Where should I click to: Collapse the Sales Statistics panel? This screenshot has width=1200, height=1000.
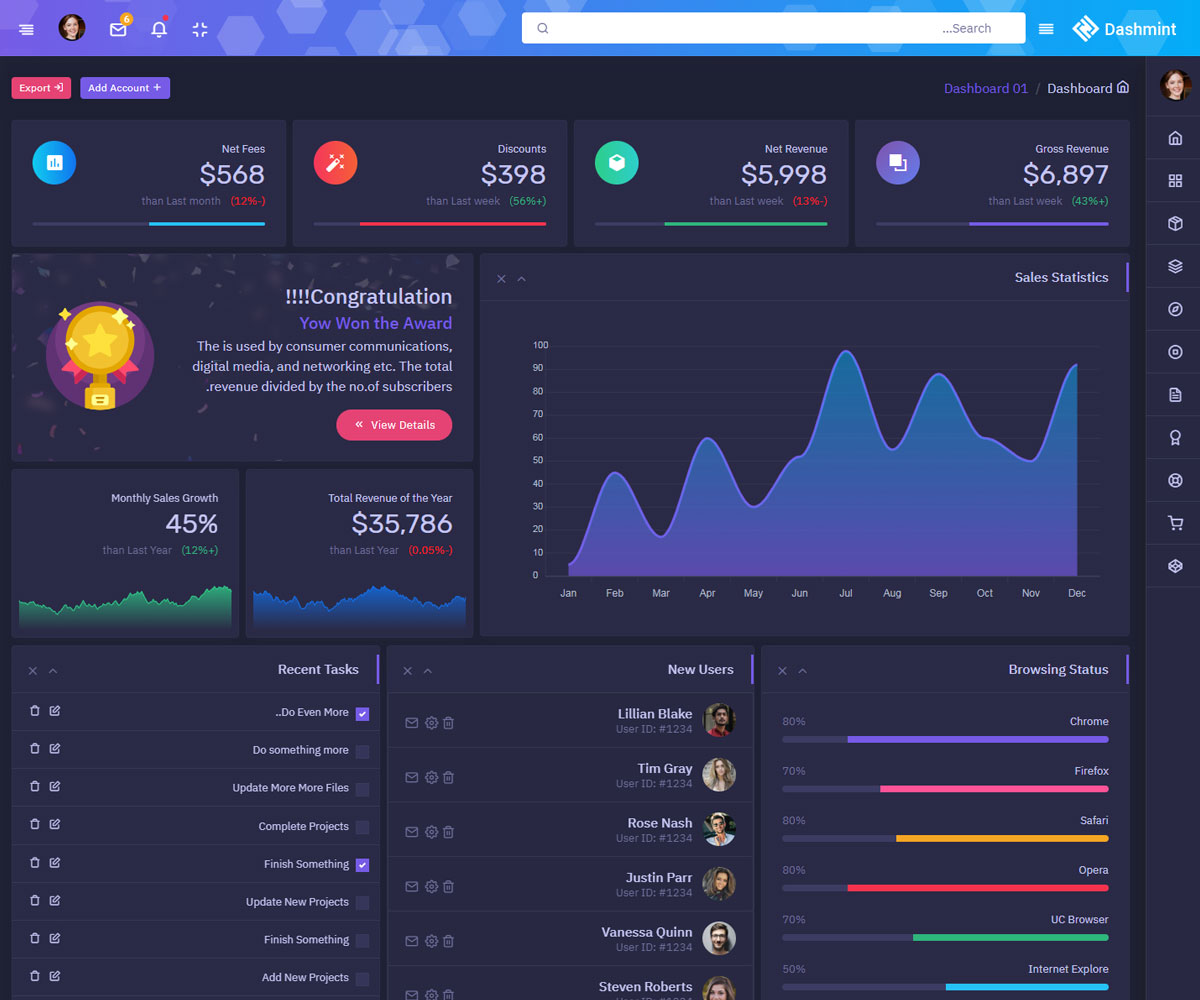pyautogui.click(x=521, y=279)
